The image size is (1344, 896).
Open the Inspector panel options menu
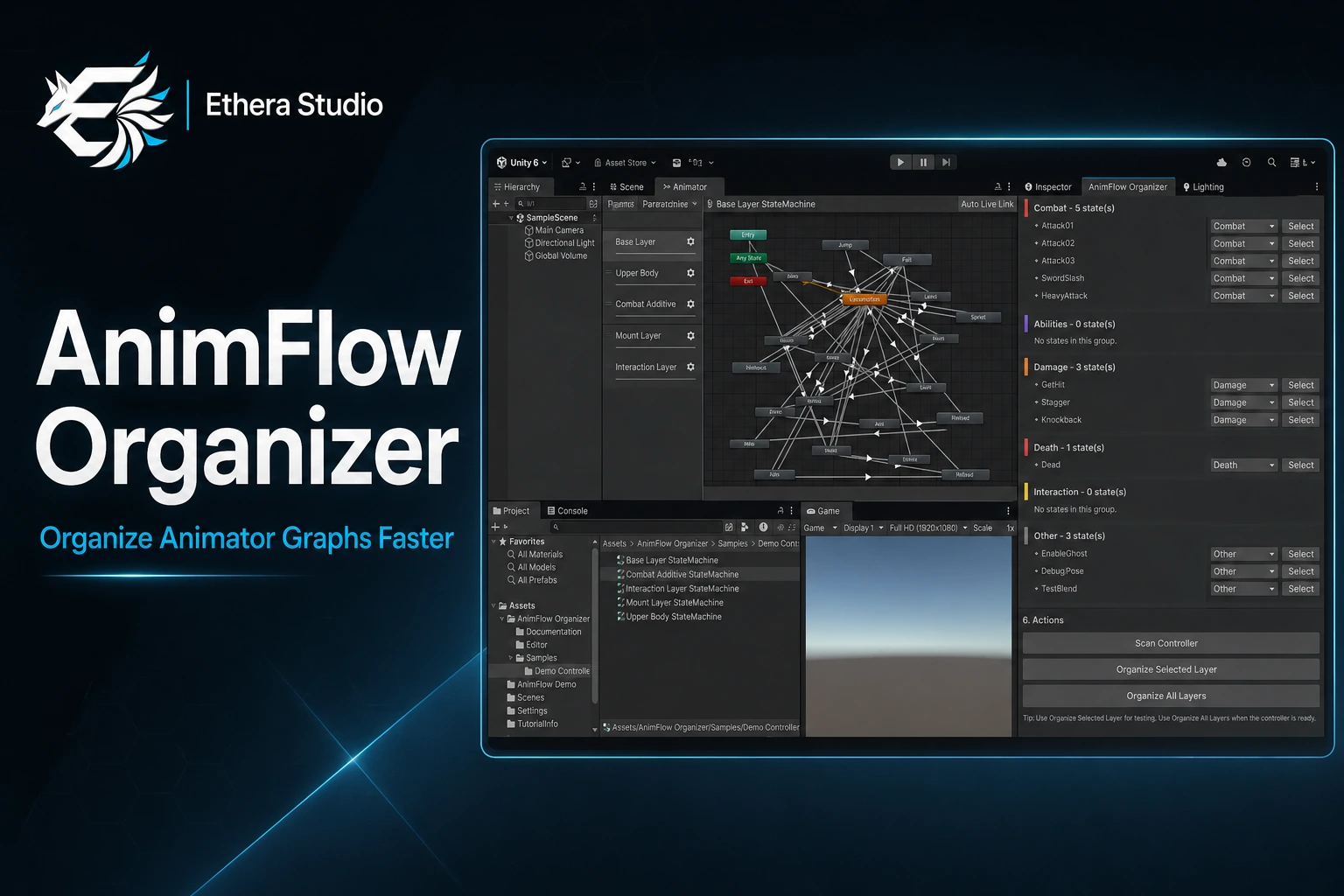[x=1316, y=187]
